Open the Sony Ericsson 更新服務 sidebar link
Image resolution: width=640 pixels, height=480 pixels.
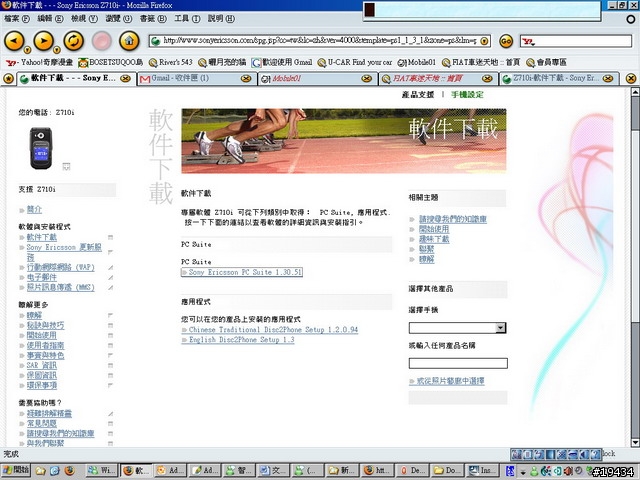pos(64,252)
